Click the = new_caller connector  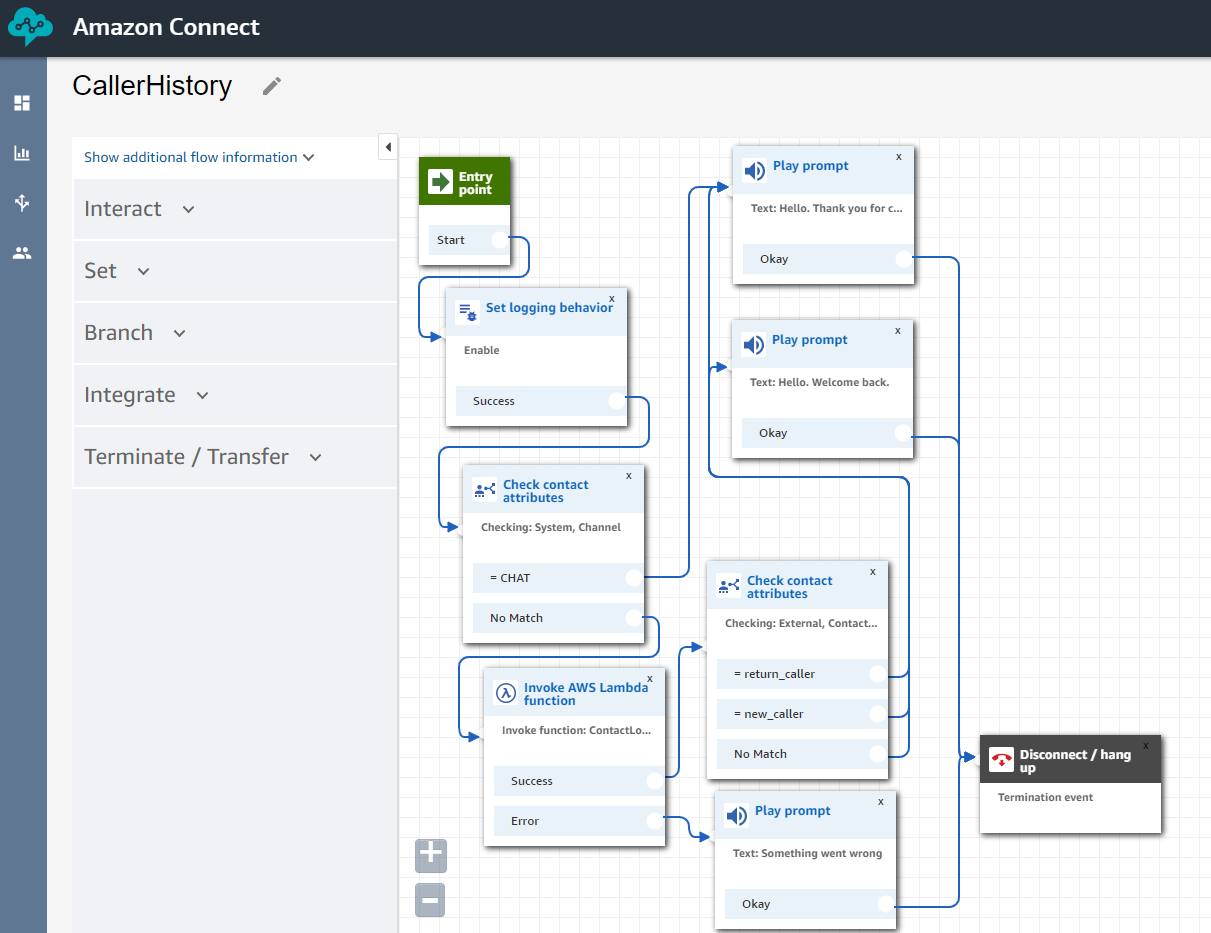878,714
